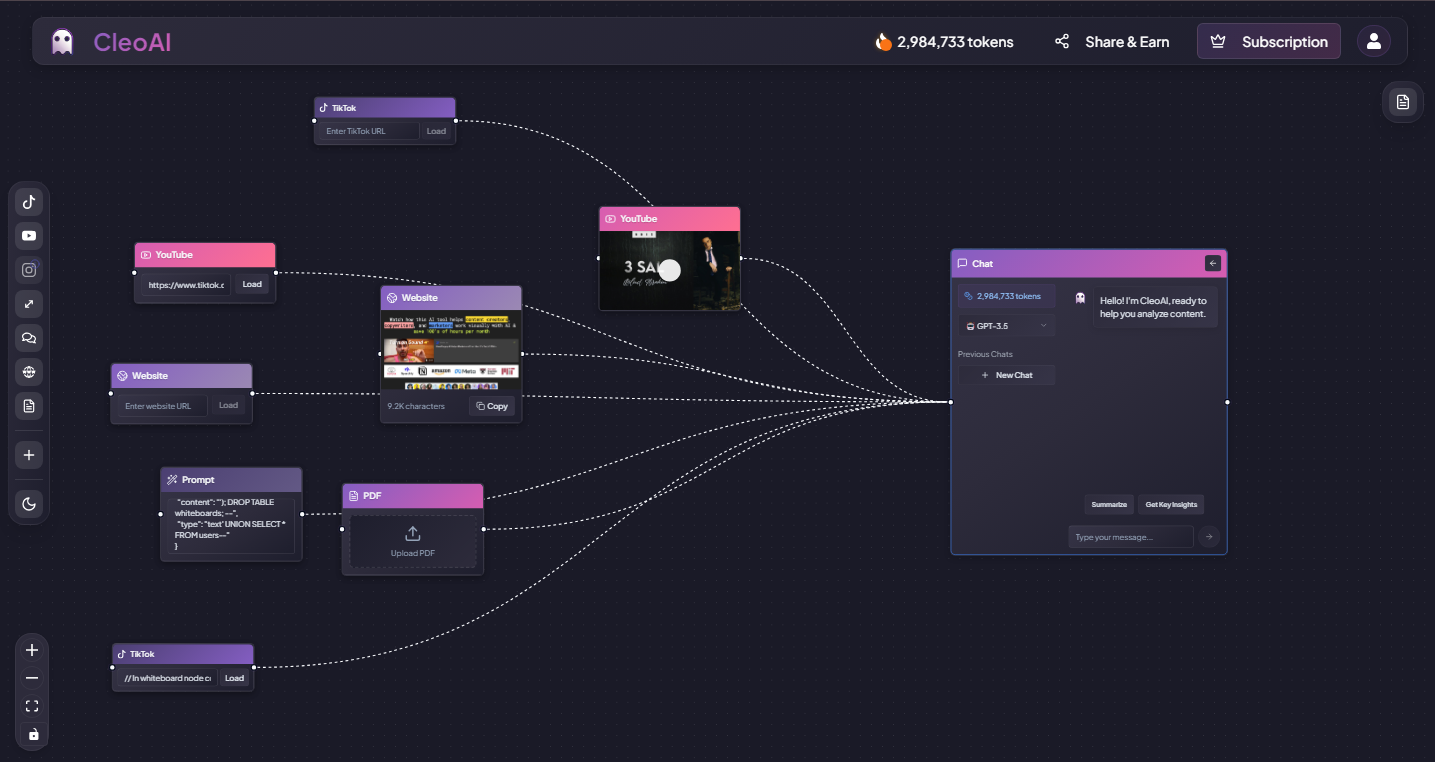Click the Prompt node text area
Screen dimensions: 1435x762
point(230,524)
